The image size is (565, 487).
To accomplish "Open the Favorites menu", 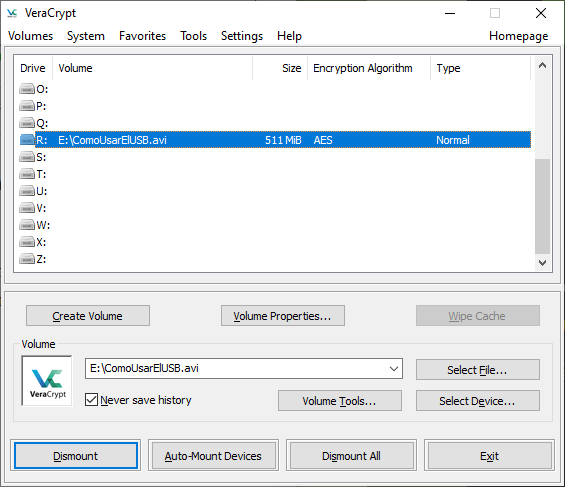I will click(x=142, y=36).
